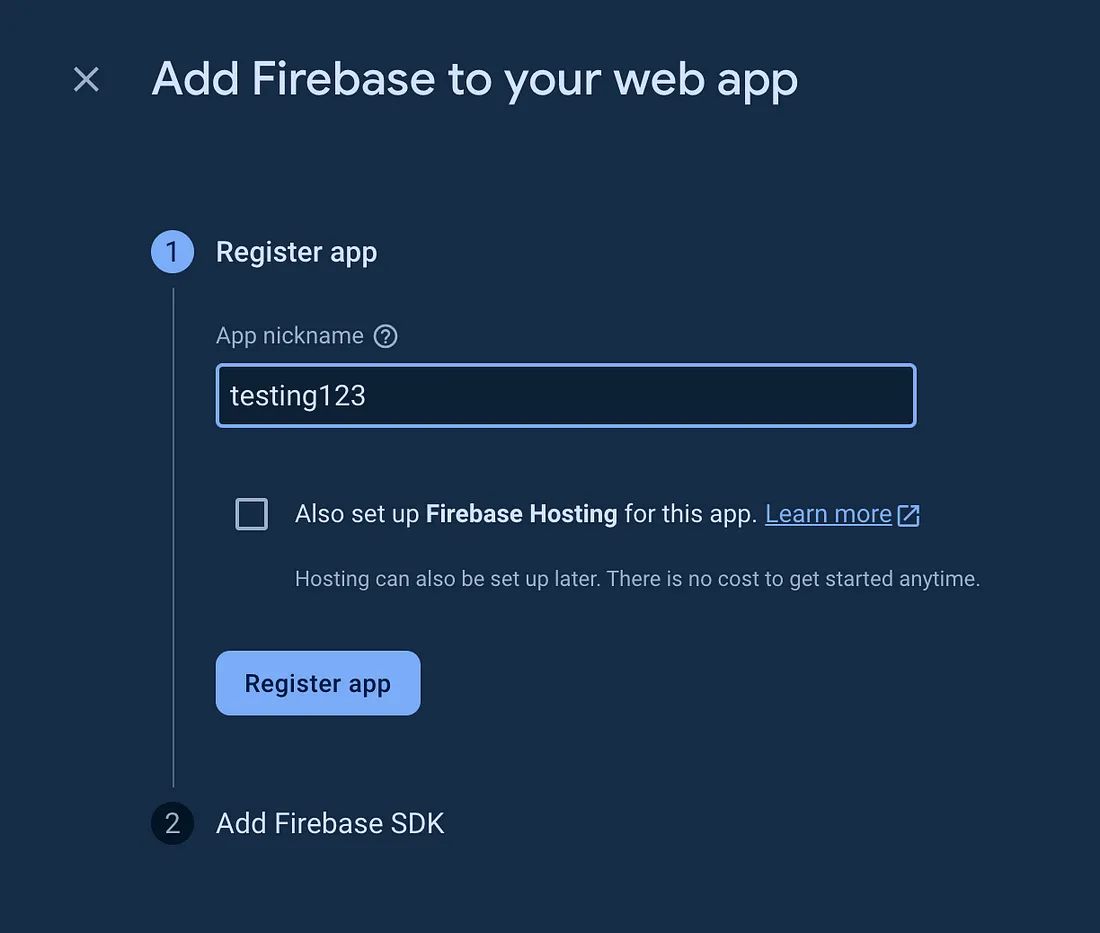The height and width of the screenshot is (933, 1100).
Task: Click the vertical line connecting the steps
Action: (x=174, y=540)
